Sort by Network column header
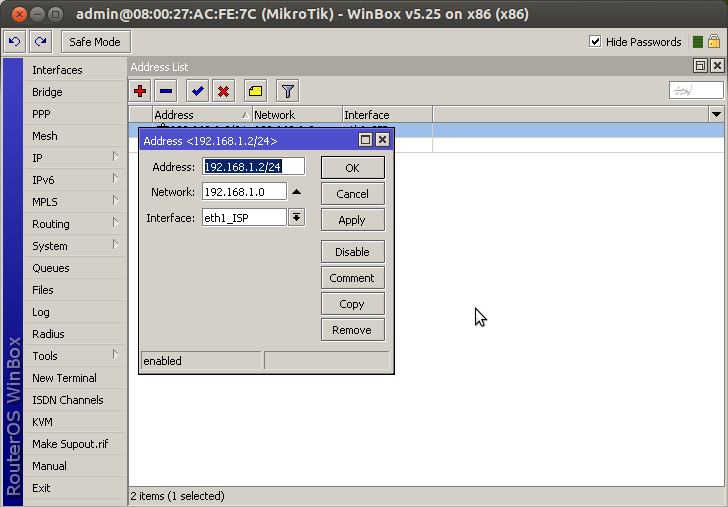This screenshot has width=728, height=507. 297,115
